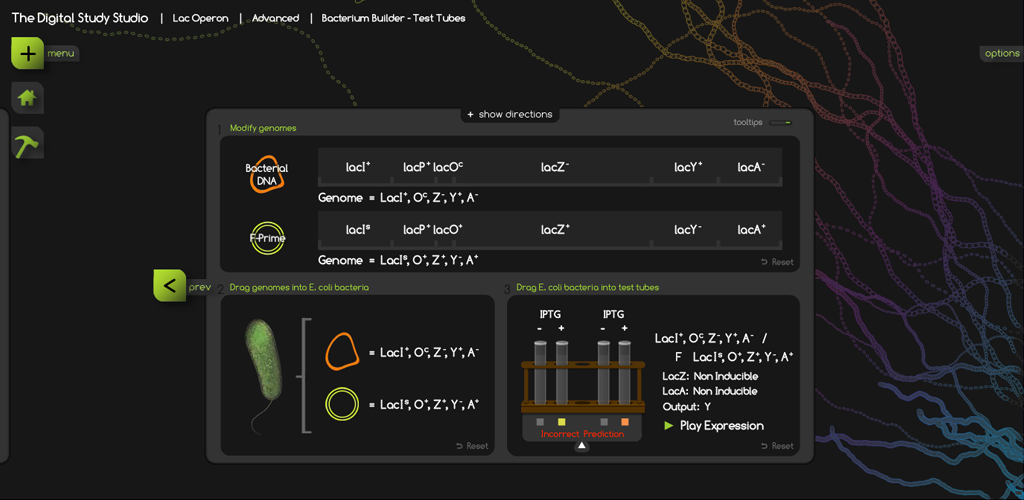Expand arrow below Incorrect Prediction

coord(582,447)
